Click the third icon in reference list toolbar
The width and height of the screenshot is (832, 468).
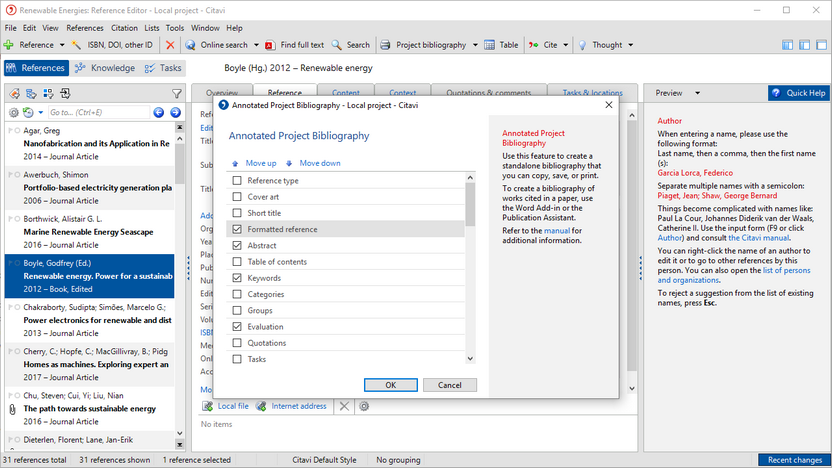48,94
